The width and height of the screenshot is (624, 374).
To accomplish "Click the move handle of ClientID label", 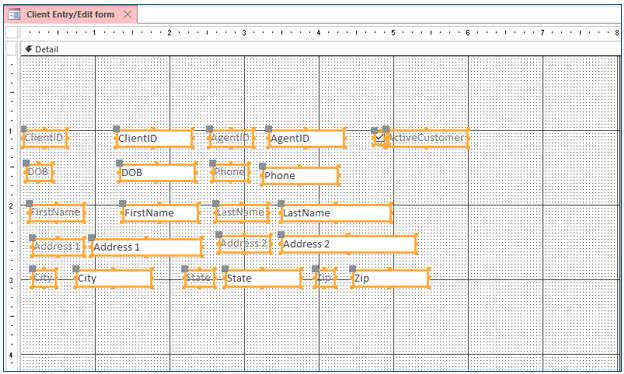I will [23, 129].
